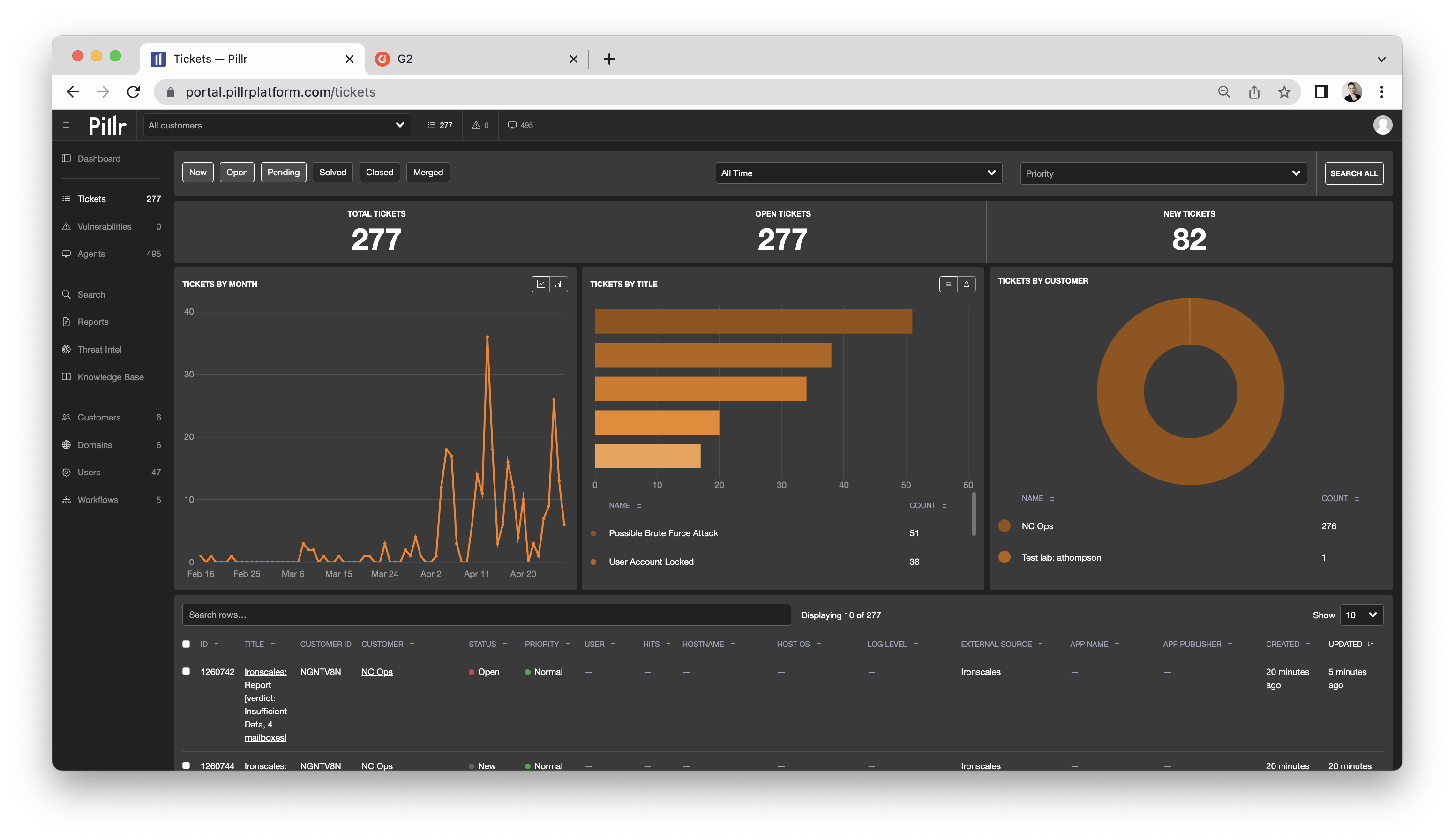This screenshot has width=1455, height=840.
Task: Expand the All Time range dropdown
Action: 858,173
